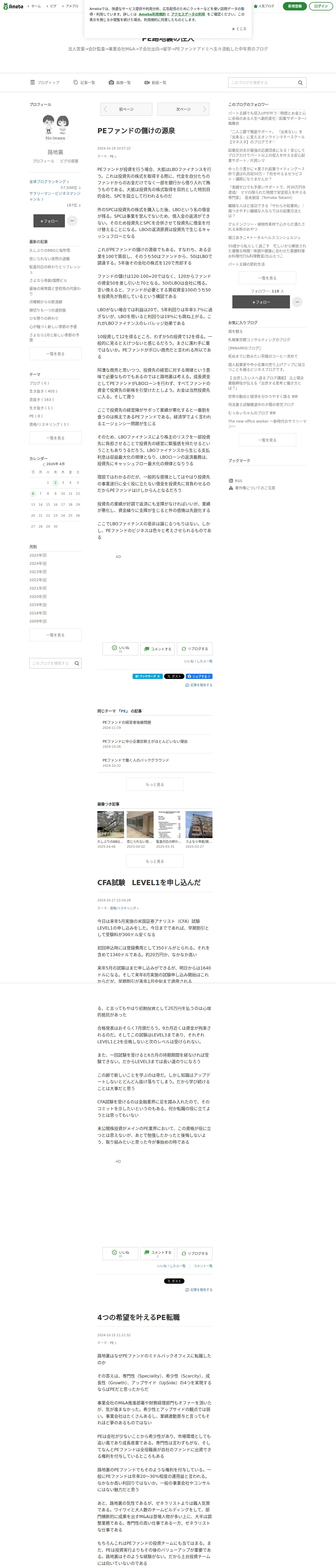The height and width of the screenshot is (1568, 336).
Task: Close the cookie notice with とじる
Action: 239,28
